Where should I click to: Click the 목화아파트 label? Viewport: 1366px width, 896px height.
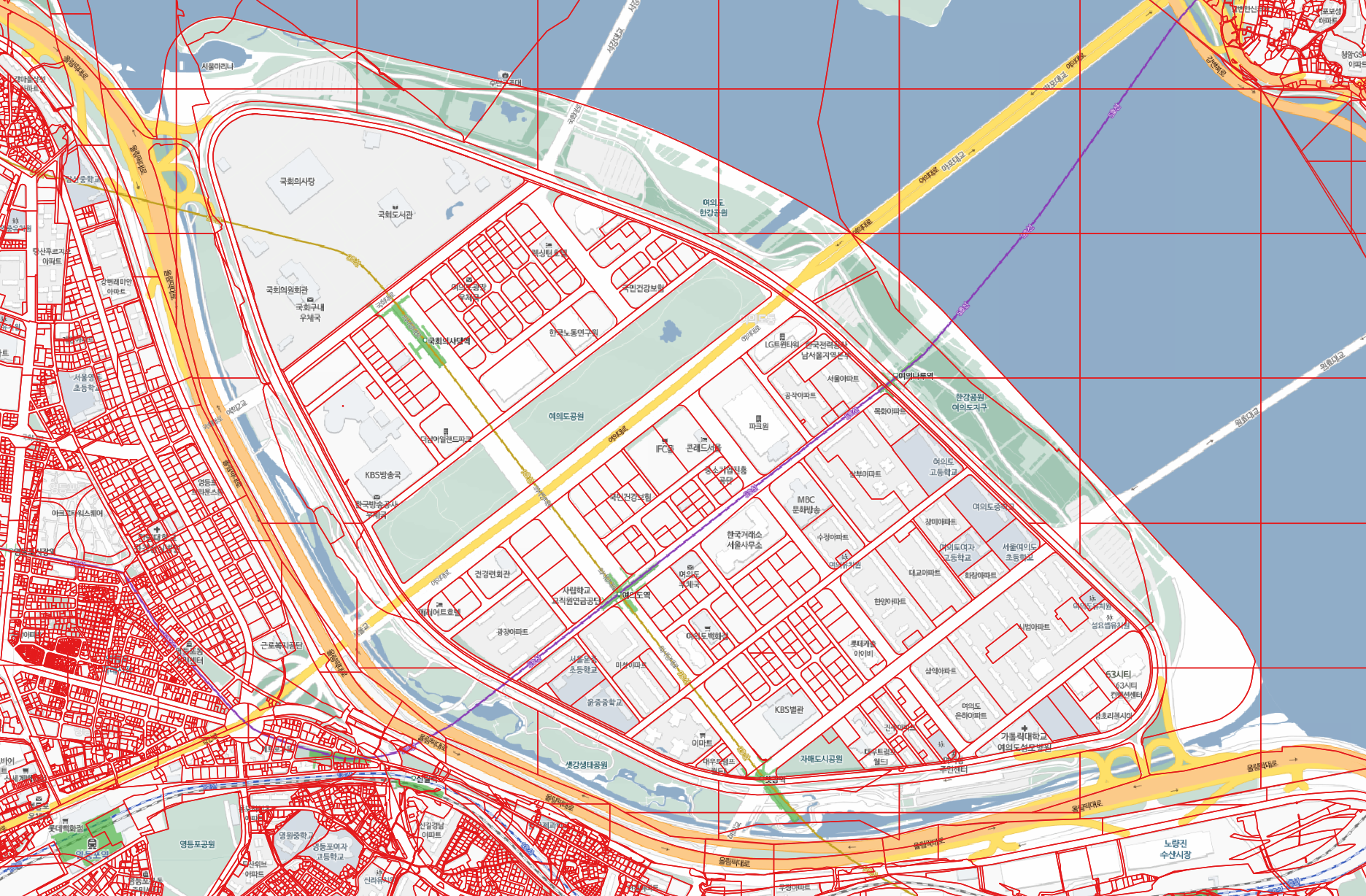click(890, 412)
